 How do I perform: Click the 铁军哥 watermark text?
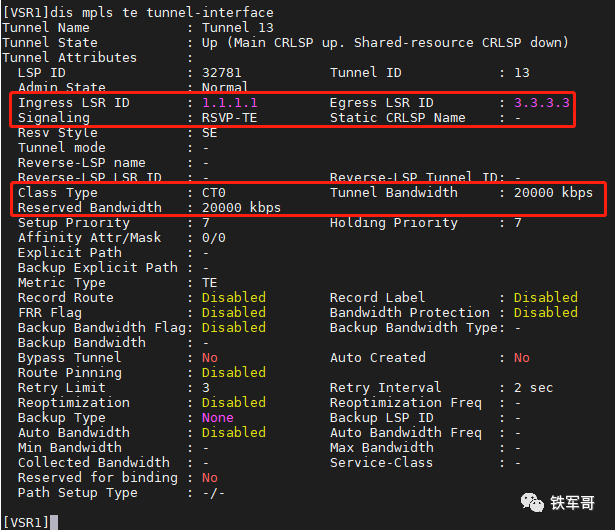(x=572, y=503)
